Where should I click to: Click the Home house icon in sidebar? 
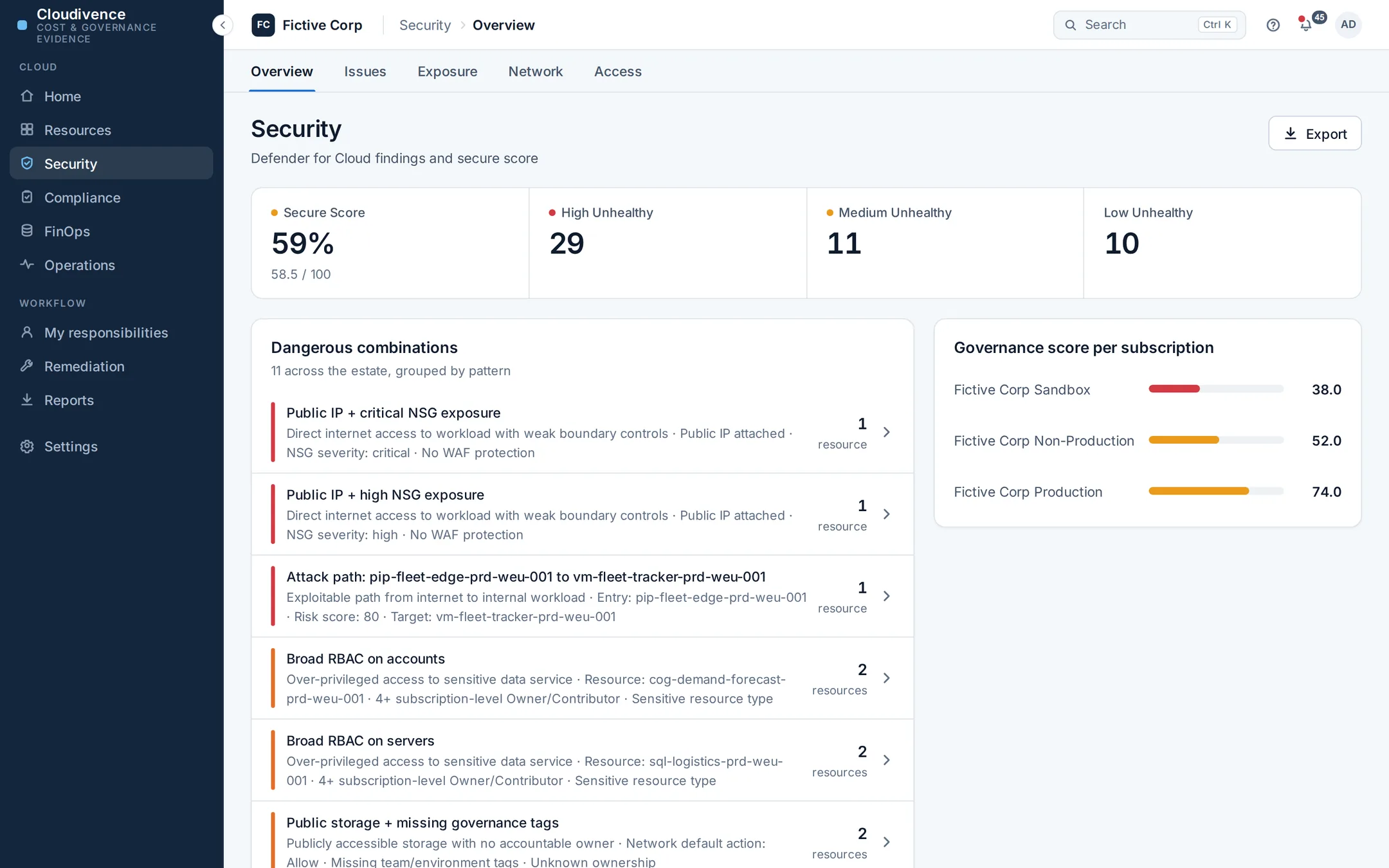click(26, 96)
